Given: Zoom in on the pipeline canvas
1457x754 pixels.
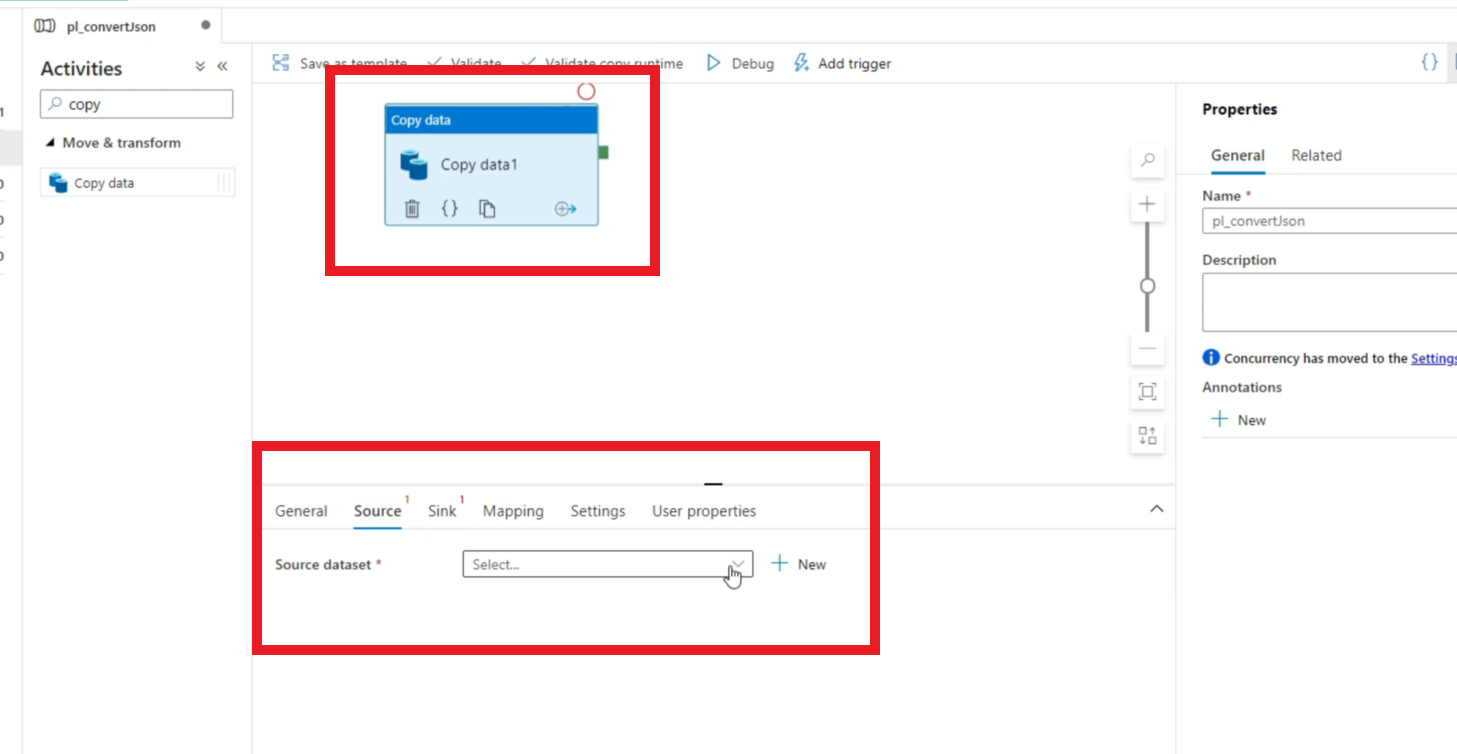Looking at the screenshot, I should (1146, 205).
